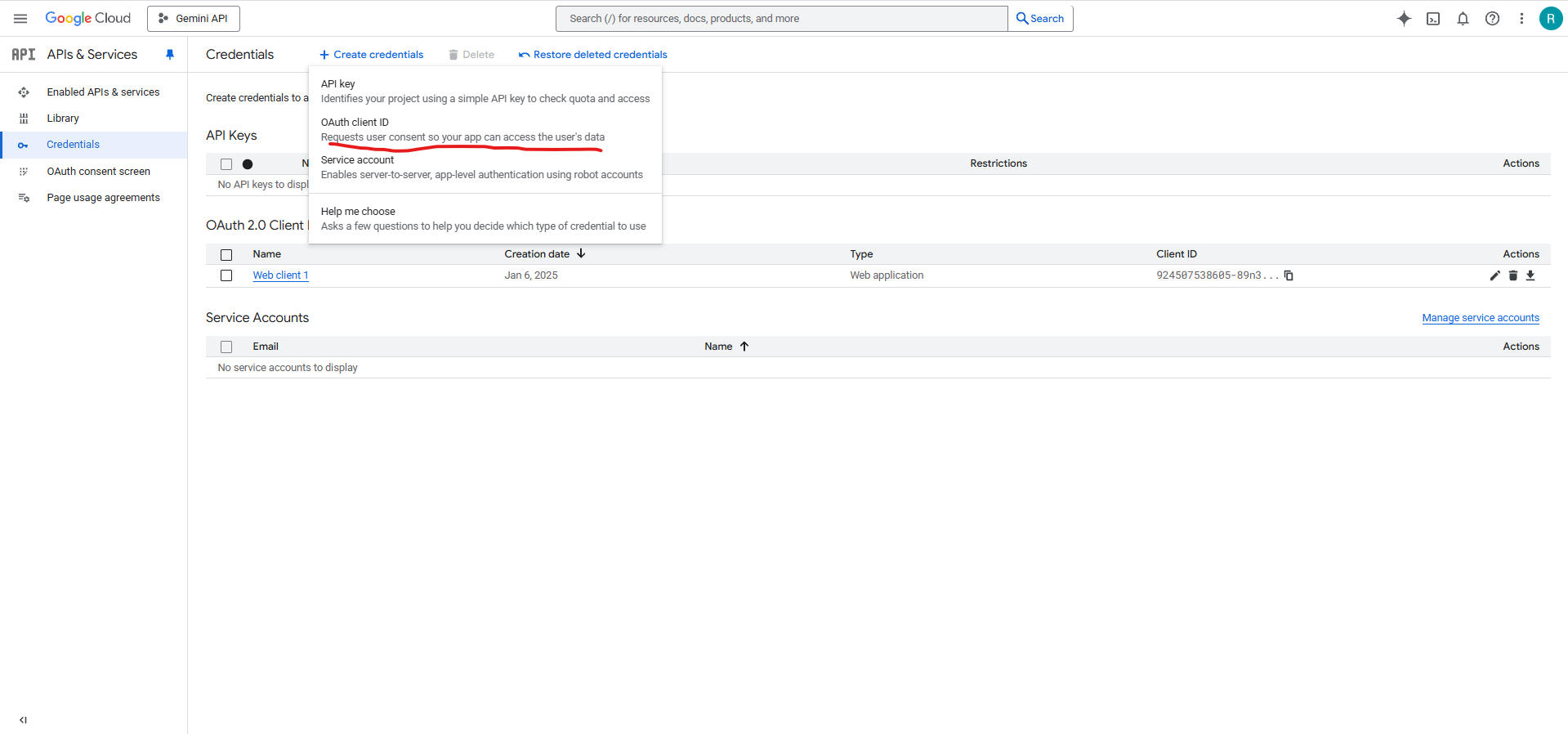This screenshot has width=1568, height=734.
Task: Focus the resource search box
Action: pyautogui.click(x=780, y=19)
